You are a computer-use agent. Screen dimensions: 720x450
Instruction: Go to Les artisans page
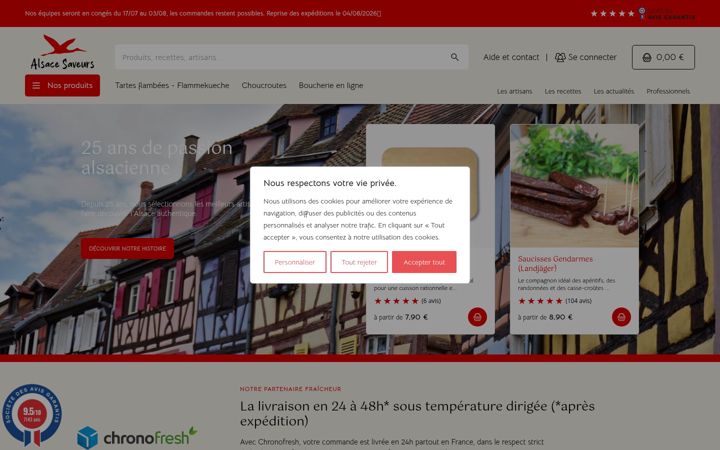coord(514,91)
